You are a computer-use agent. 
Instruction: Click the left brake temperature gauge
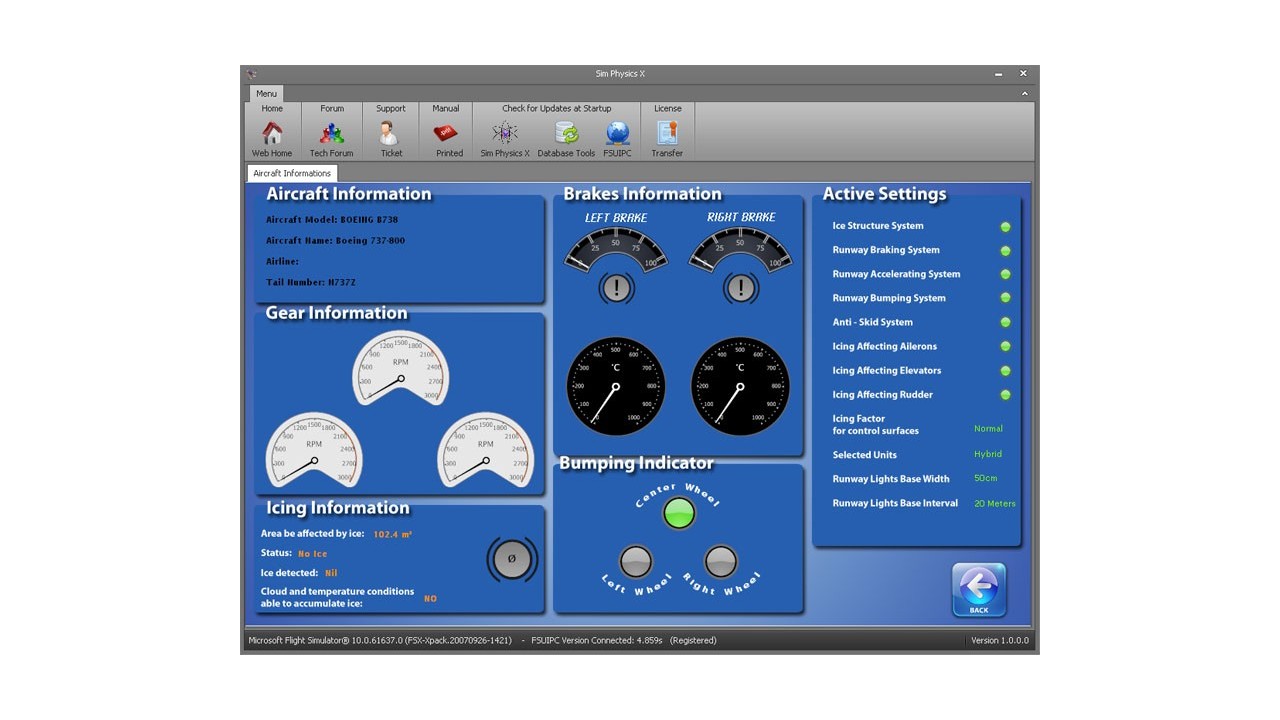click(616, 385)
